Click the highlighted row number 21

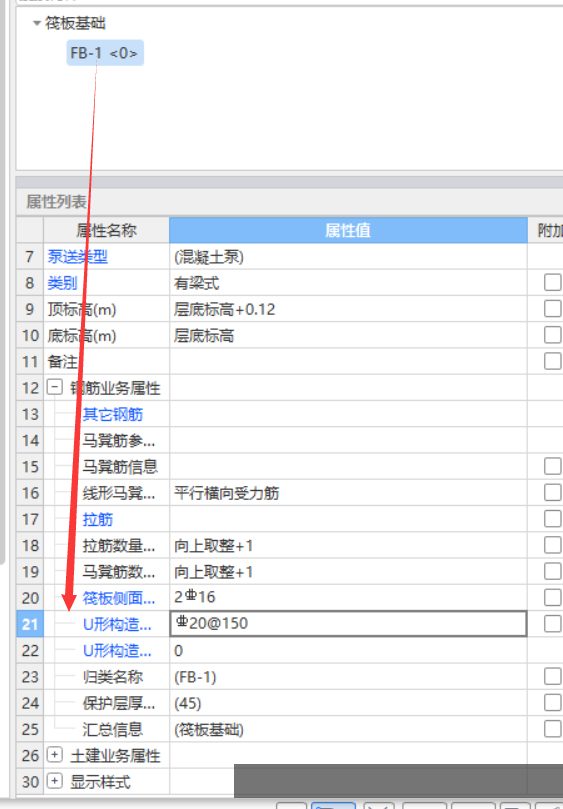click(x=30, y=624)
